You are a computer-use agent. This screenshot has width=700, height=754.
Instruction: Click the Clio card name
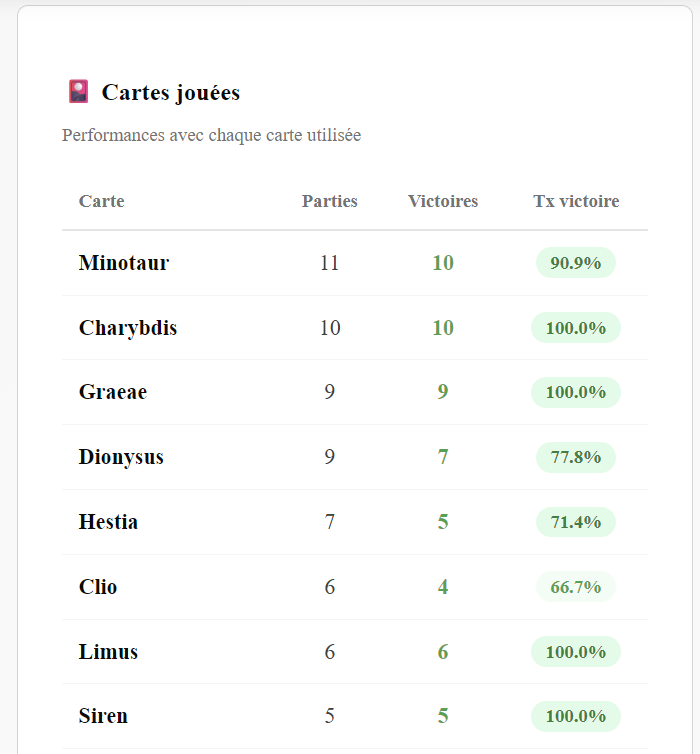(98, 587)
